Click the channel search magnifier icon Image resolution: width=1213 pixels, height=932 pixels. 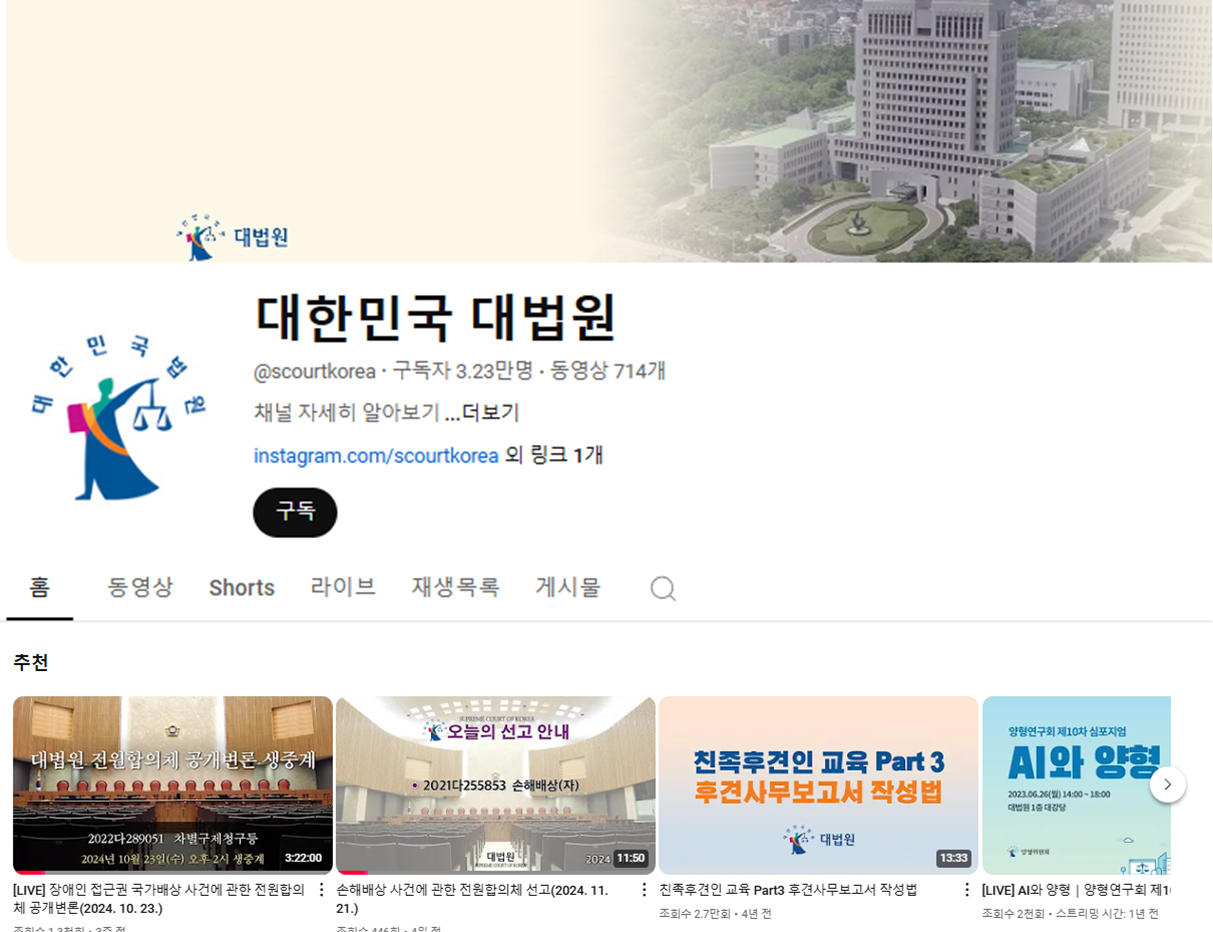663,588
